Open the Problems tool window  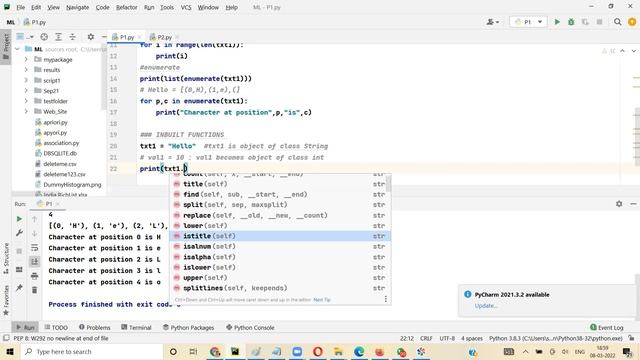point(94,327)
